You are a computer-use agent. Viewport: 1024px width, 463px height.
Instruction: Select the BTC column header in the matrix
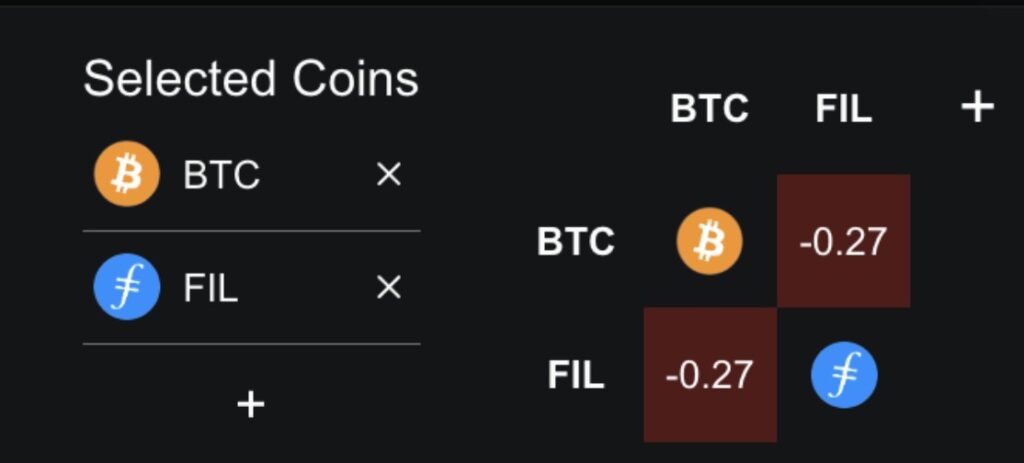pyautogui.click(x=709, y=109)
